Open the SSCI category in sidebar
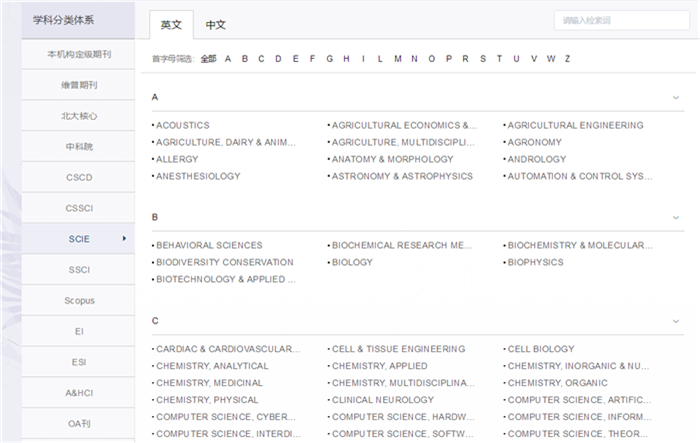 click(x=79, y=270)
